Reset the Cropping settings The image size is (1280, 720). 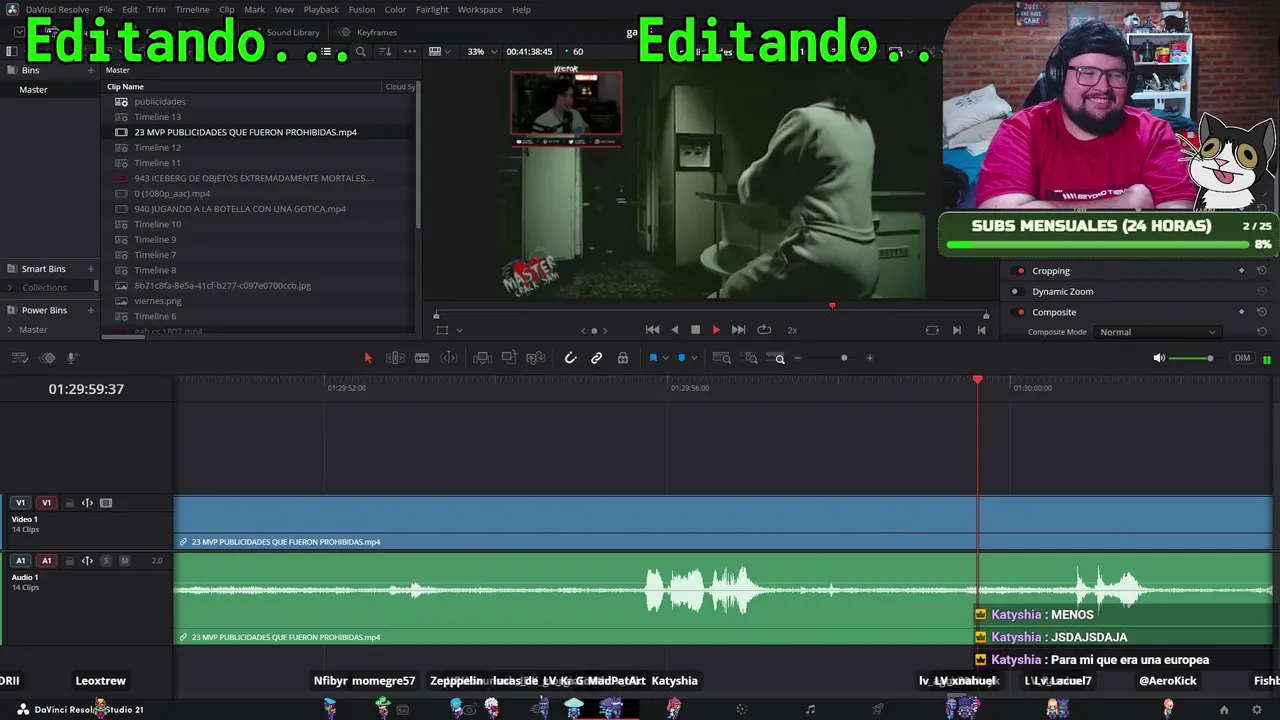point(1262,271)
